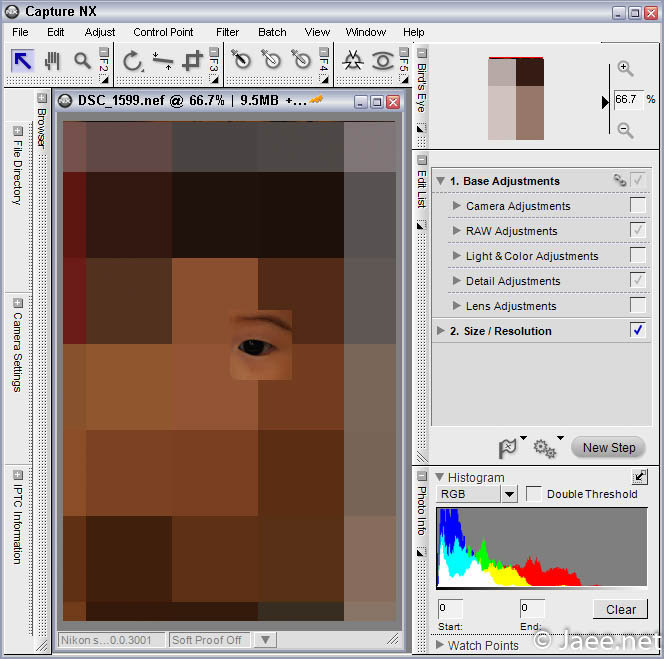The height and width of the screenshot is (659, 664).
Task: Open the RGB channel dropdown
Action: coord(509,494)
